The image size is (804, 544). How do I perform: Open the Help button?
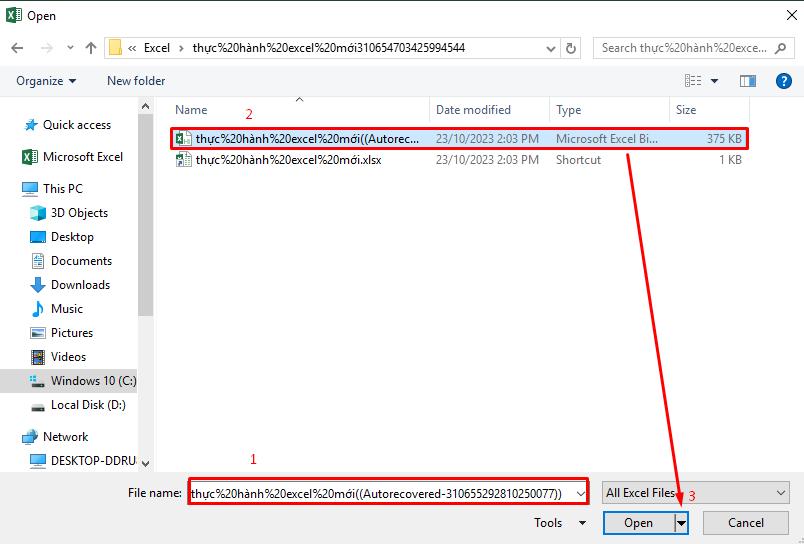pos(783,80)
